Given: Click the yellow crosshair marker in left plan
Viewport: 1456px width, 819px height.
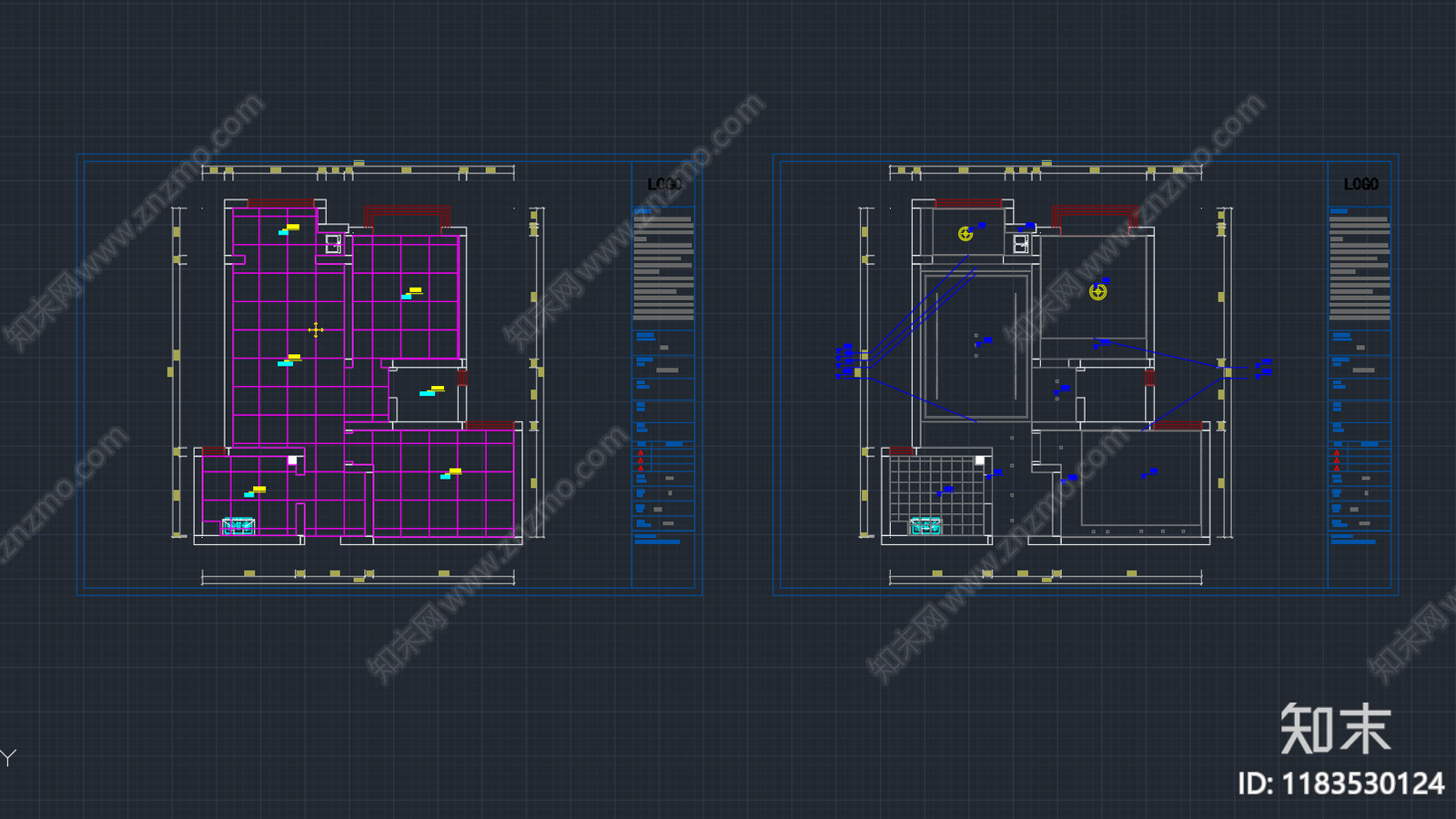Looking at the screenshot, I should coord(316,329).
